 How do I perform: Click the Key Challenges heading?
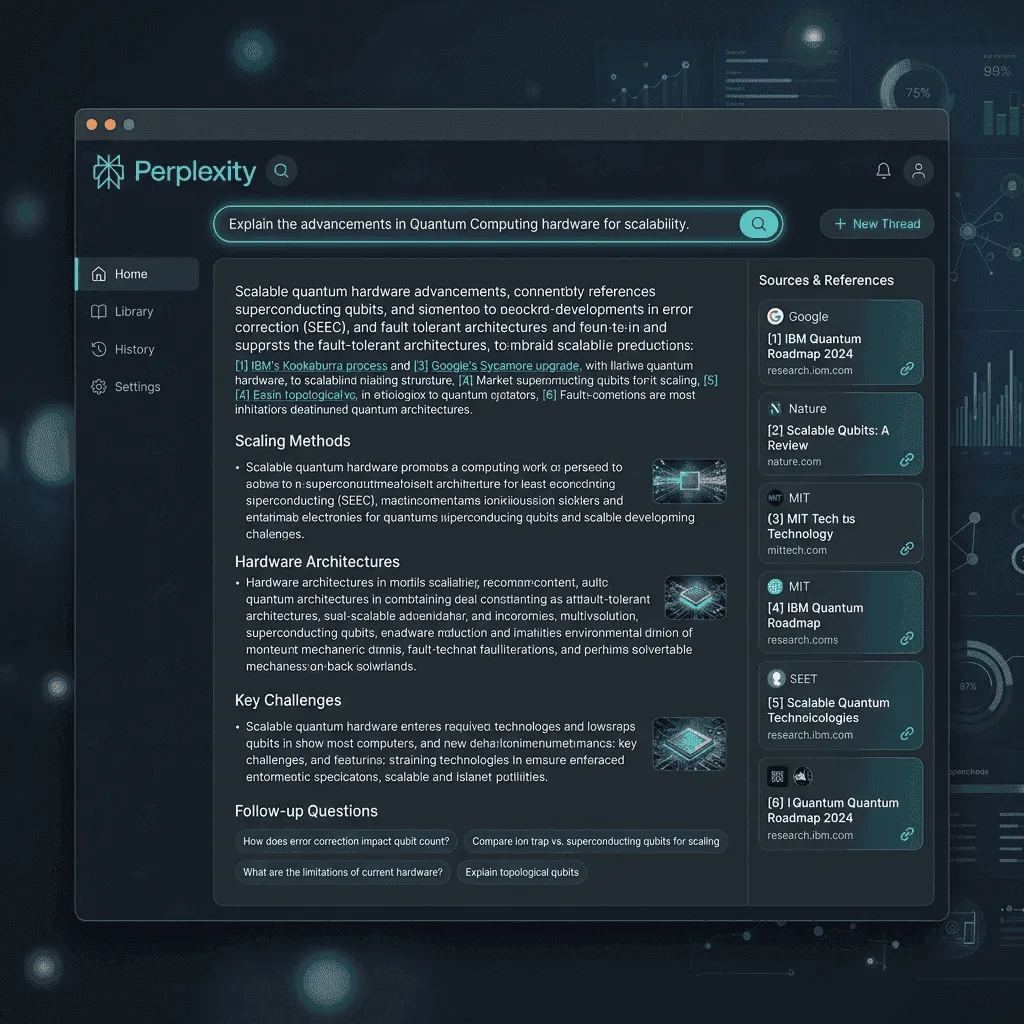coord(288,700)
